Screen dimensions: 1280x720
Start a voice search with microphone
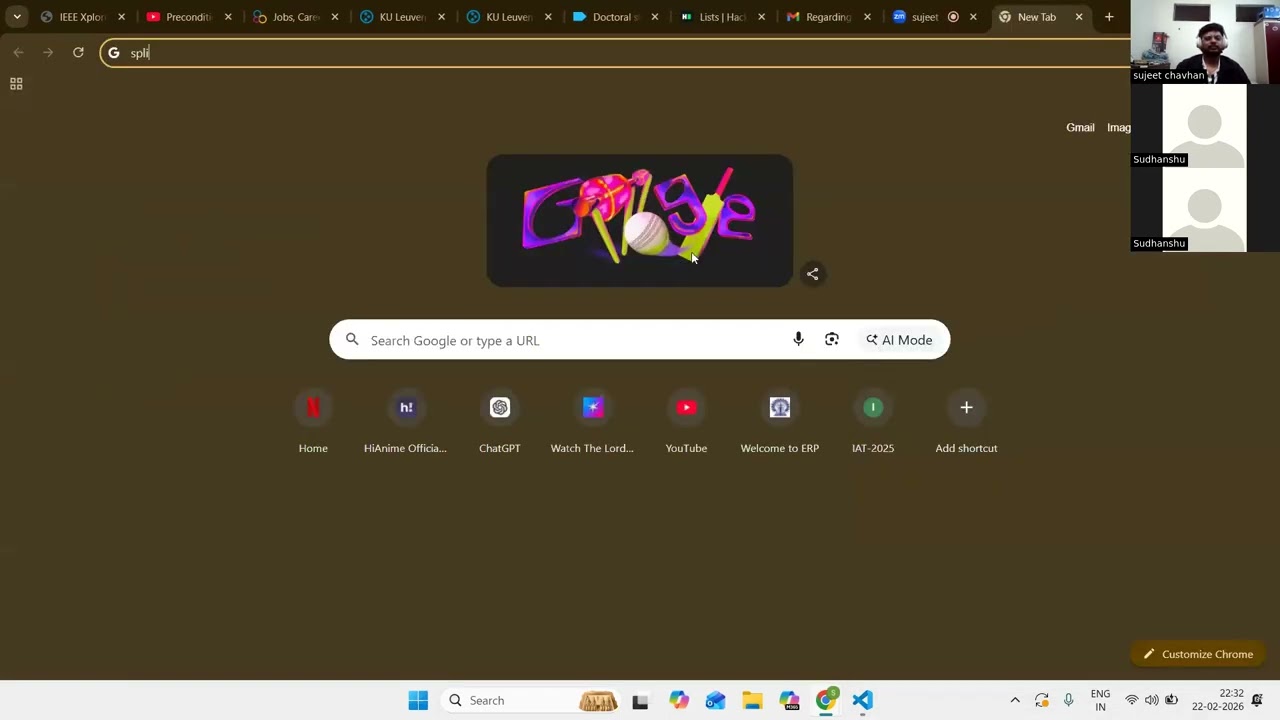point(798,340)
